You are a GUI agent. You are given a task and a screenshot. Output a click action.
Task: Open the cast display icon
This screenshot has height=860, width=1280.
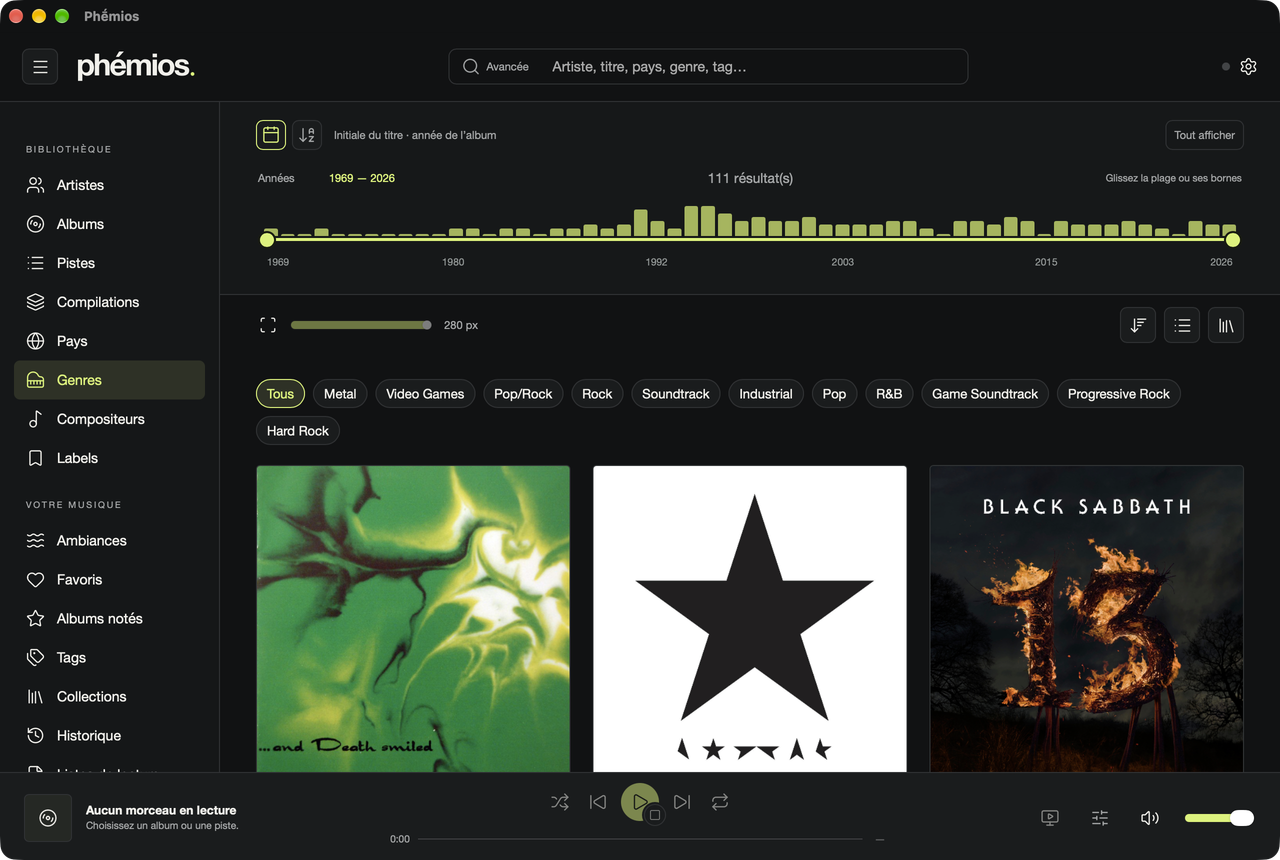[x=1050, y=818]
